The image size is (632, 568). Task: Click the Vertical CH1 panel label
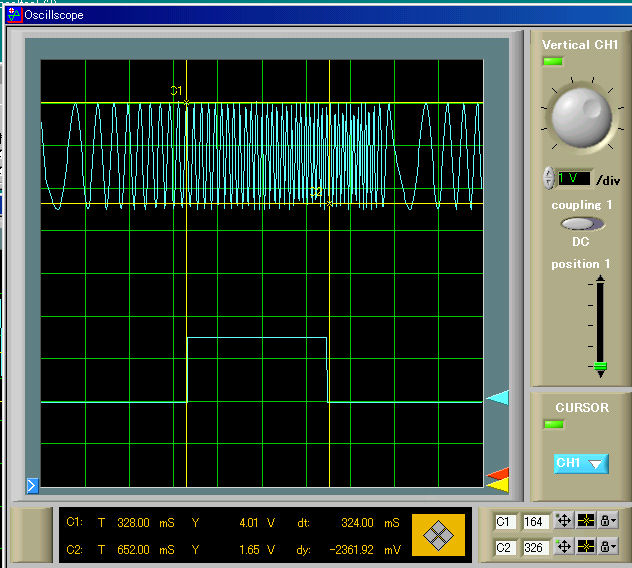580,45
